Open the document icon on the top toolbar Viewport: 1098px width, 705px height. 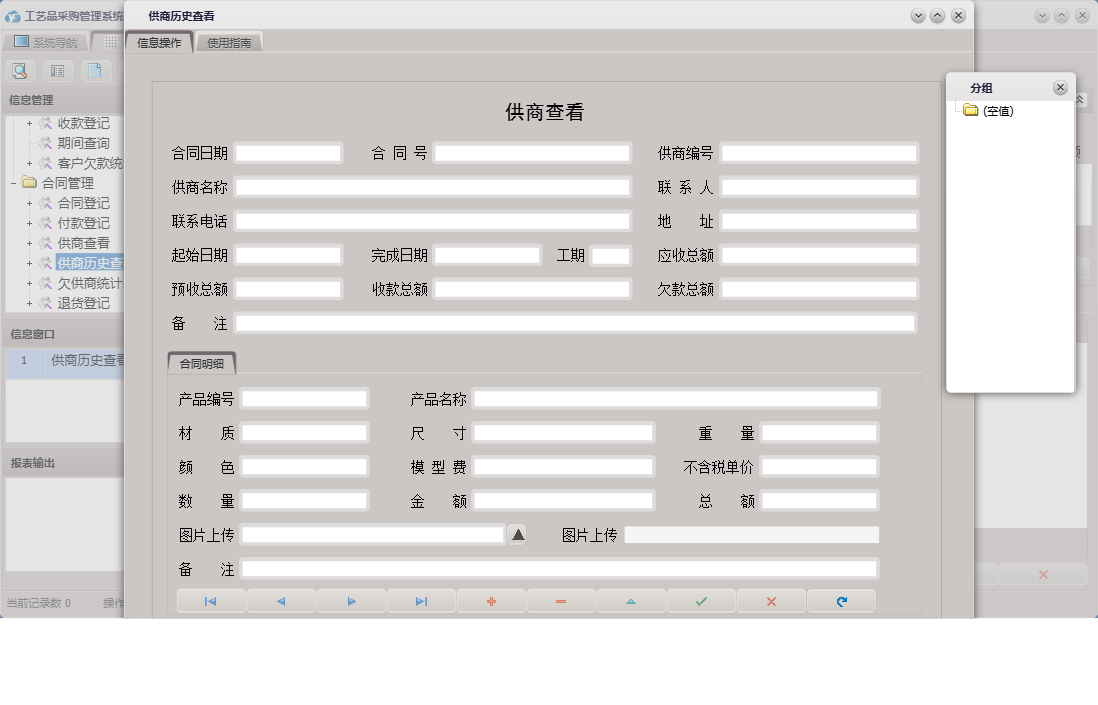[x=96, y=70]
